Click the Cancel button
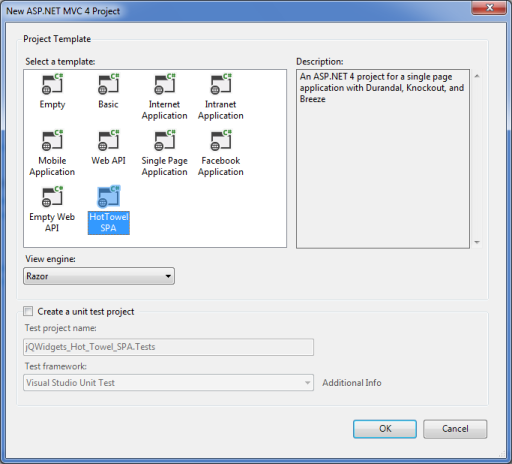The width and height of the screenshot is (512, 464). point(455,429)
